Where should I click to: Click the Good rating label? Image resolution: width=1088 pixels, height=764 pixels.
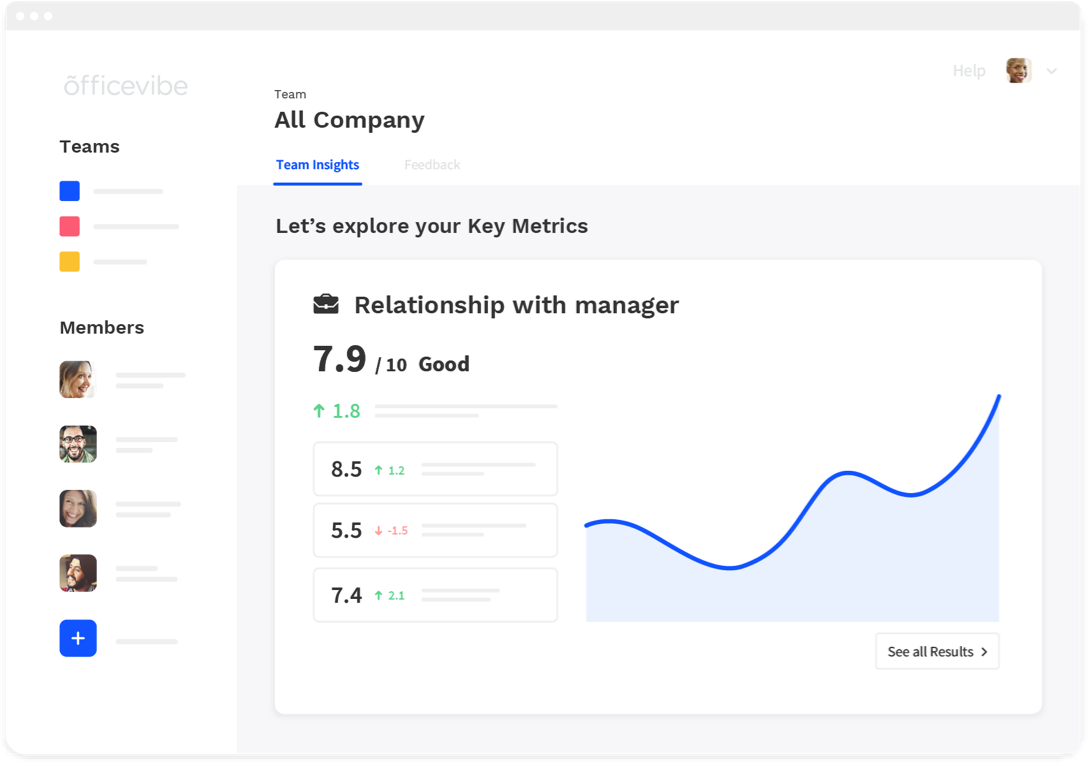tap(444, 364)
